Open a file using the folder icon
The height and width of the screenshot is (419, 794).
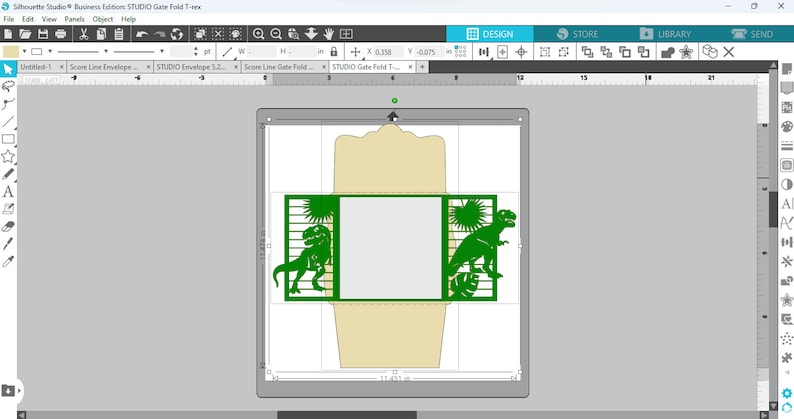(25, 34)
